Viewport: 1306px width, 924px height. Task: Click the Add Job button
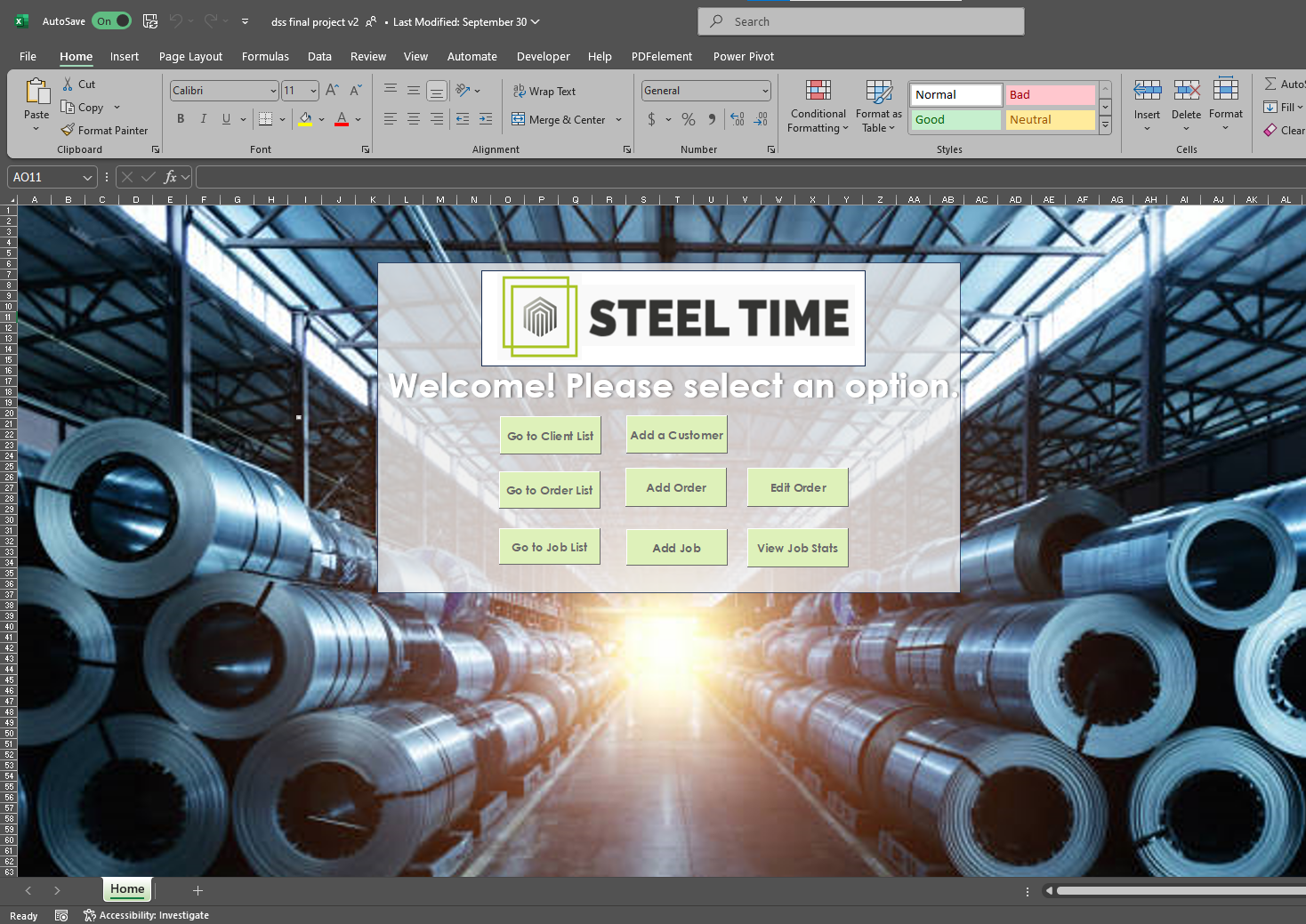point(677,548)
